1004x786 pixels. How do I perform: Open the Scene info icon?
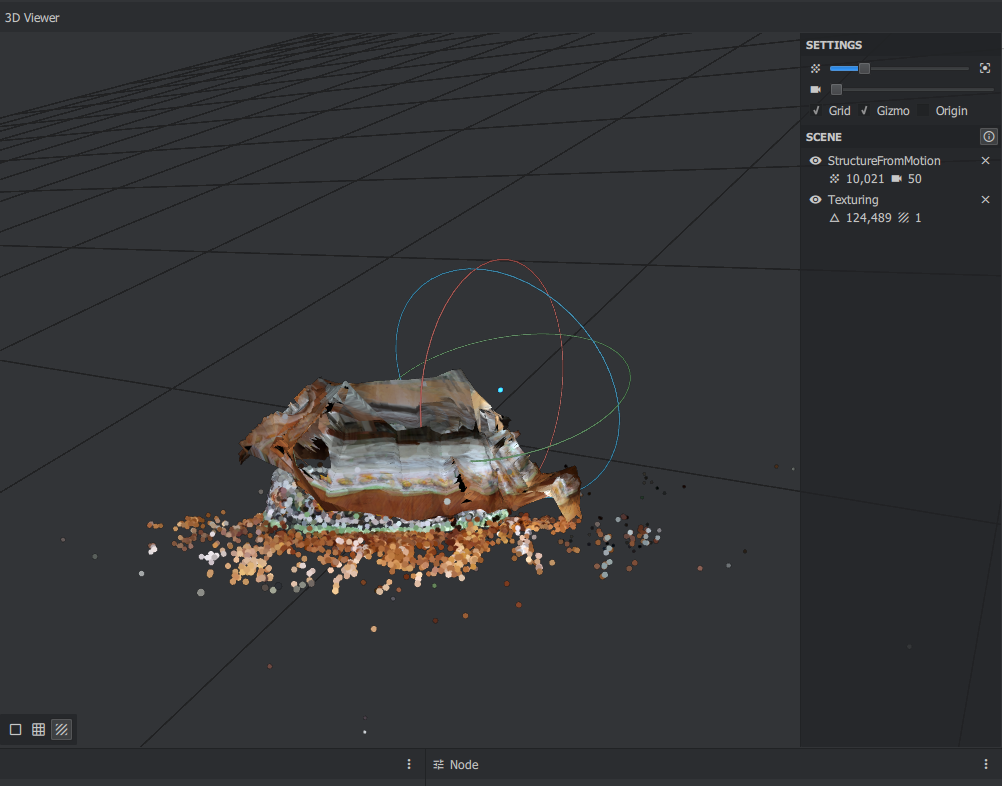[988, 137]
